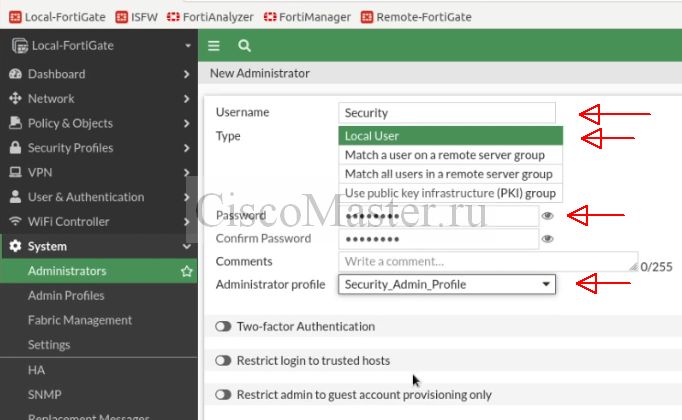The width and height of the screenshot is (682, 420).
Task: Click the VPN laptop icon
Action: pos(15,172)
